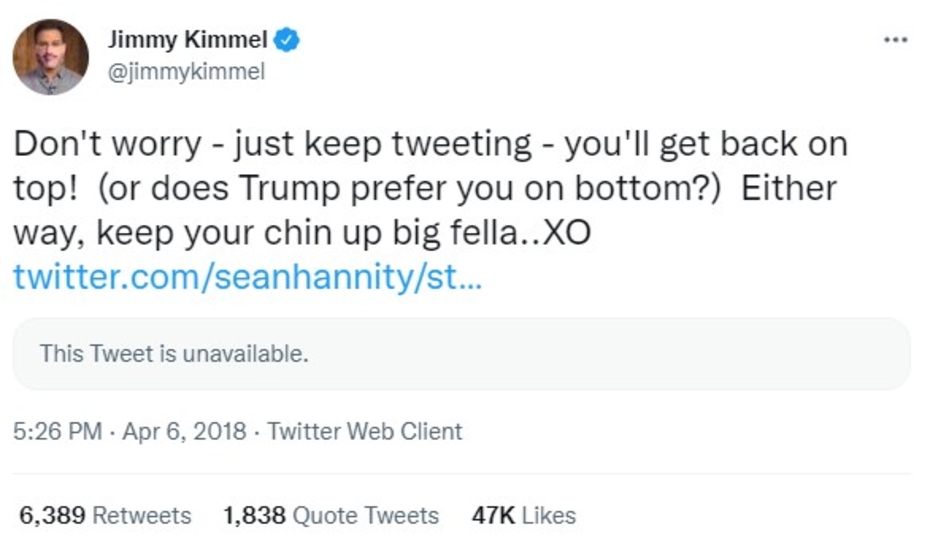This screenshot has height=557, width=930.
Task: Open the @jimmykimmel handle link
Action: point(186,73)
